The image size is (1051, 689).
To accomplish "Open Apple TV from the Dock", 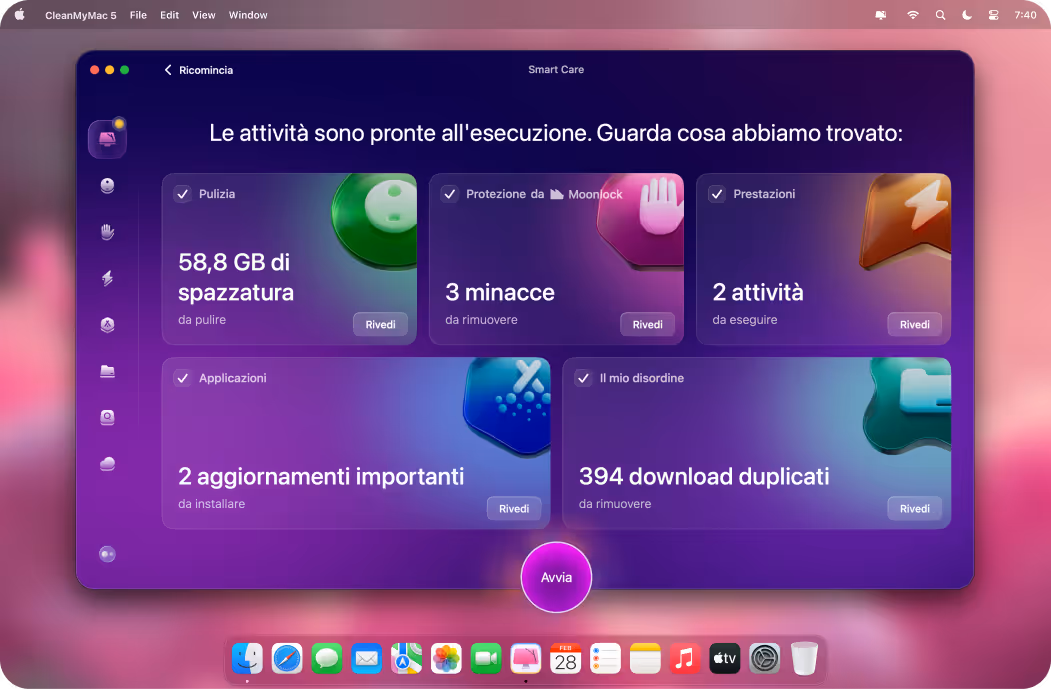I will [725, 659].
